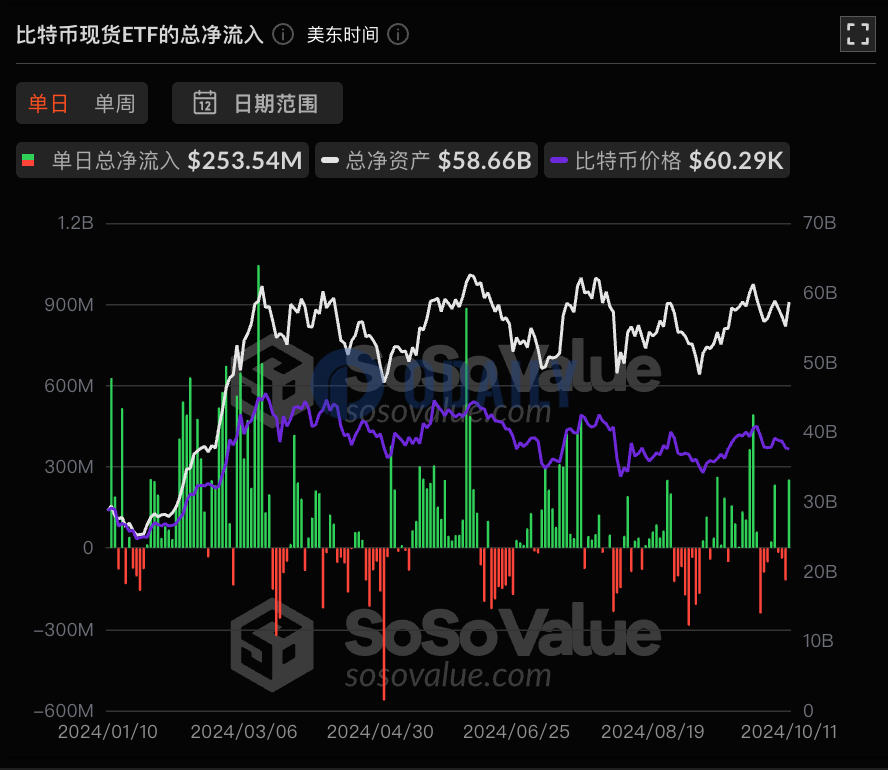888x770 pixels.
Task: Select the rightmost green bar at 2024/10/11
Action: coord(789,515)
